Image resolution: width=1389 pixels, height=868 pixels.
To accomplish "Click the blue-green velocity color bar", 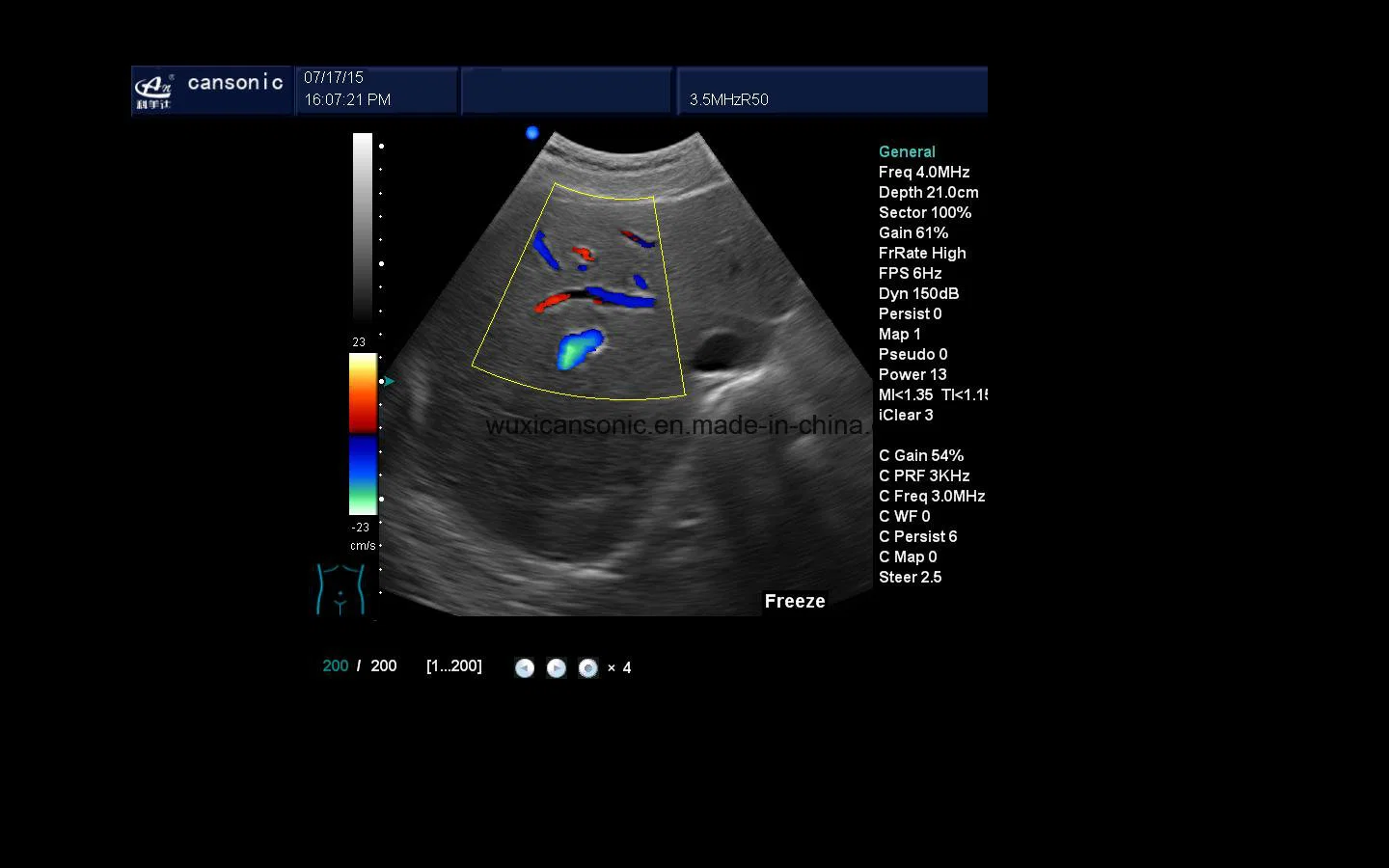I will (x=363, y=475).
